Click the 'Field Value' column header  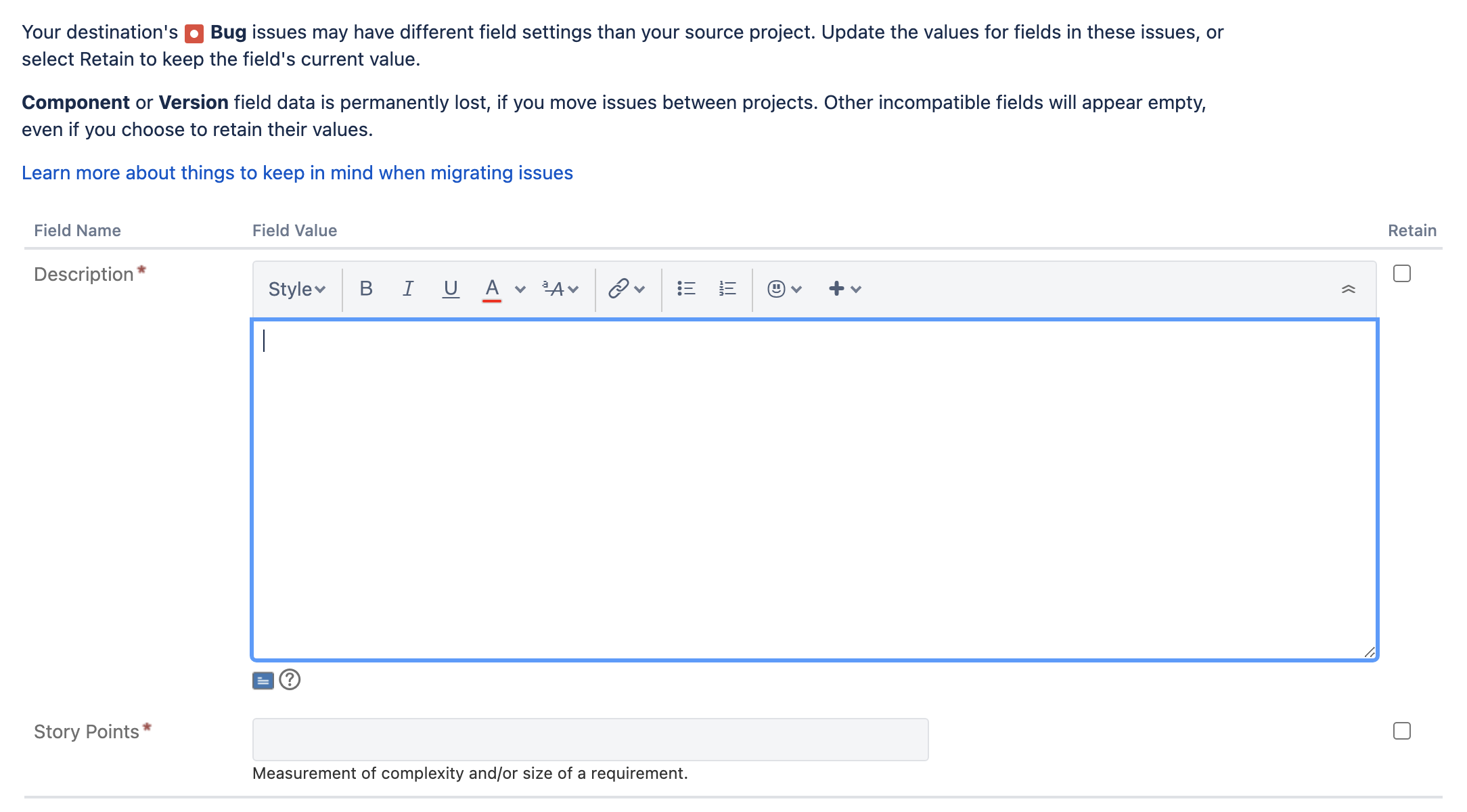[x=294, y=230]
